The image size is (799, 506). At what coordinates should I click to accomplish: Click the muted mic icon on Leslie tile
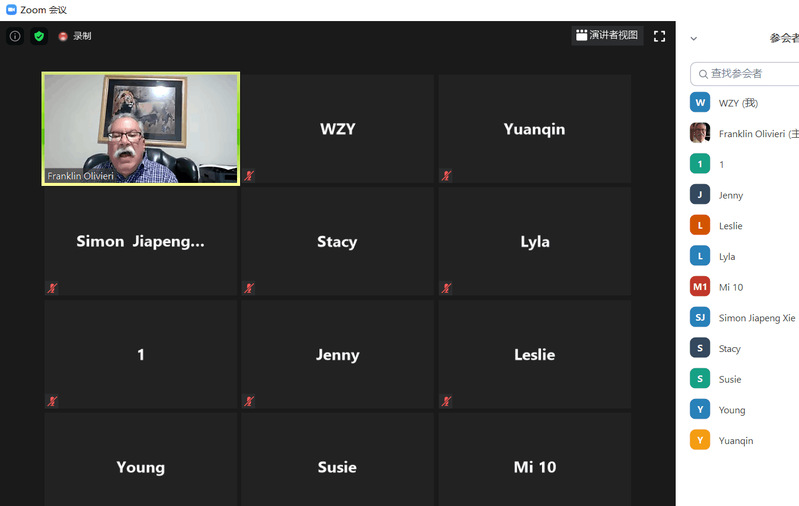(x=446, y=401)
